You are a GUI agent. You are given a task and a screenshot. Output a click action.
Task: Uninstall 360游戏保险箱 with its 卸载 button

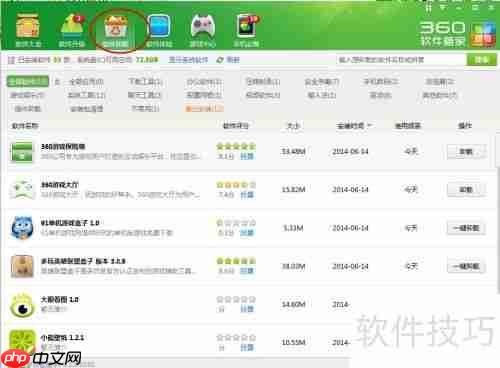point(466,152)
